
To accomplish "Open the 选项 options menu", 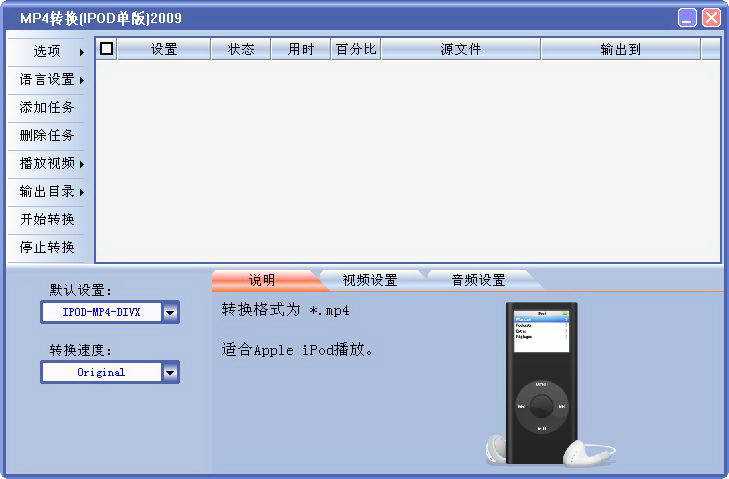I will tap(46, 51).
